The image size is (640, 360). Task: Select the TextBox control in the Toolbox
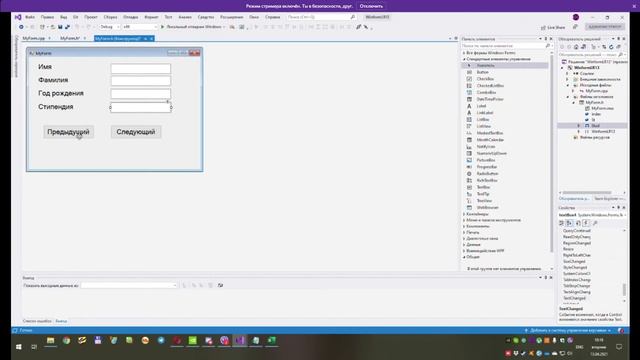click(x=504, y=187)
